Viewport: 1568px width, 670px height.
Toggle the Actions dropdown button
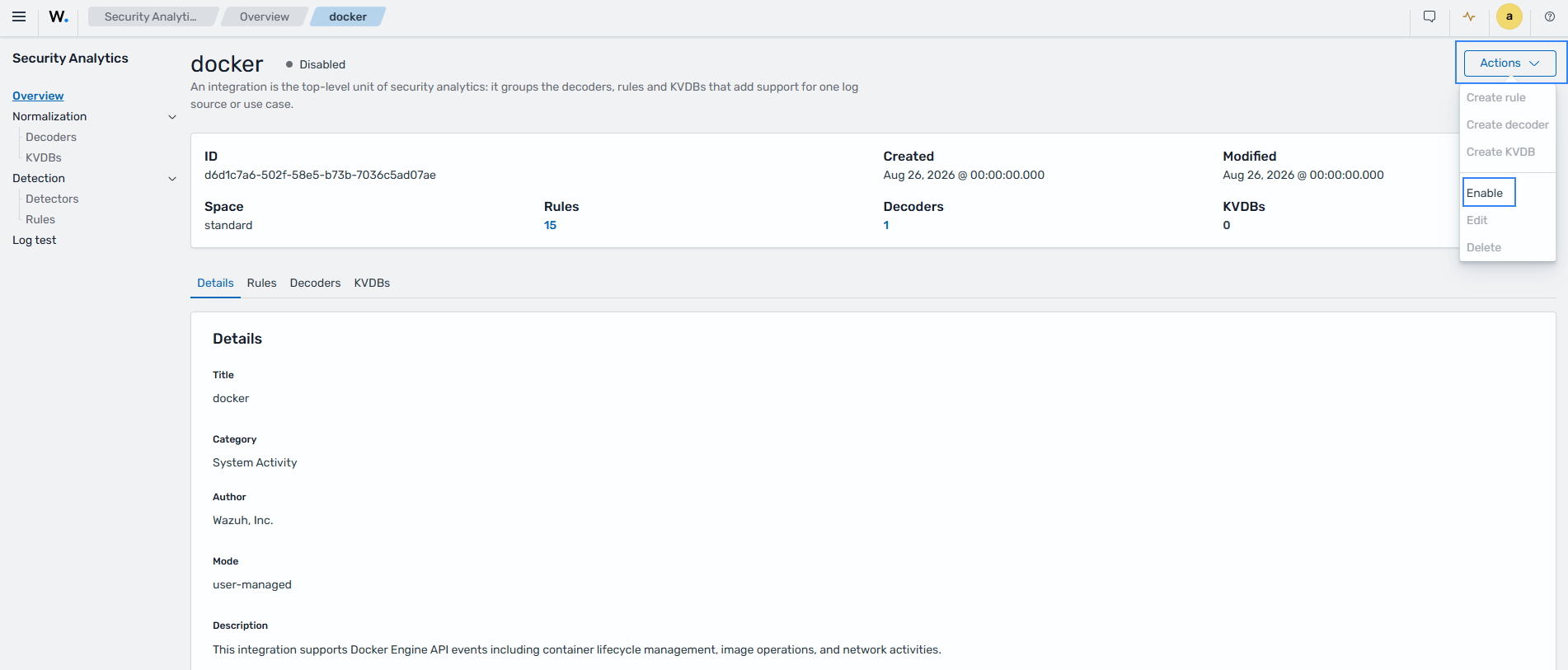pyautogui.click(x=1509, y=63)
